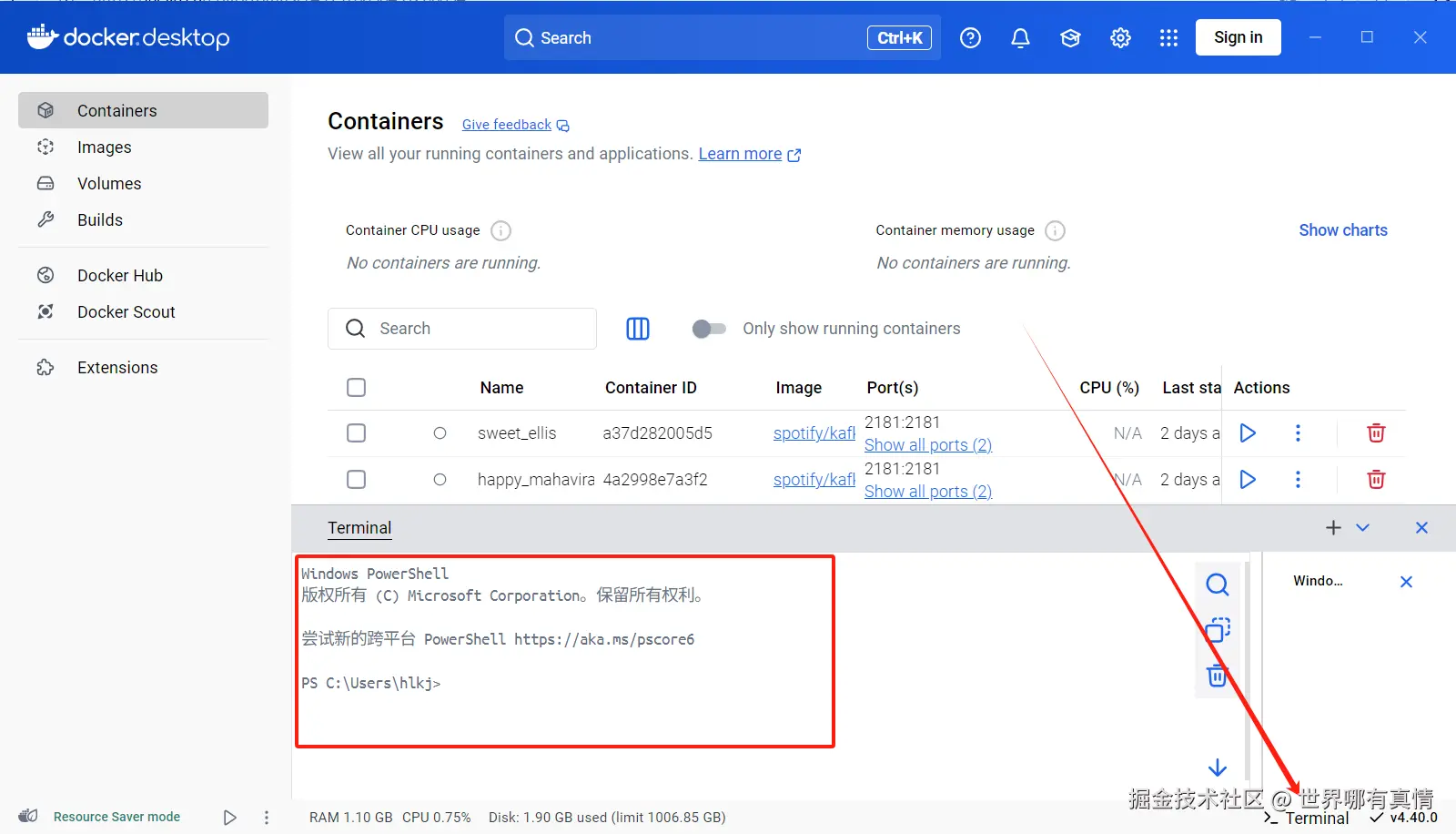
Task: Open the Help (question mark) icon
Action: [x=970, y=37]
